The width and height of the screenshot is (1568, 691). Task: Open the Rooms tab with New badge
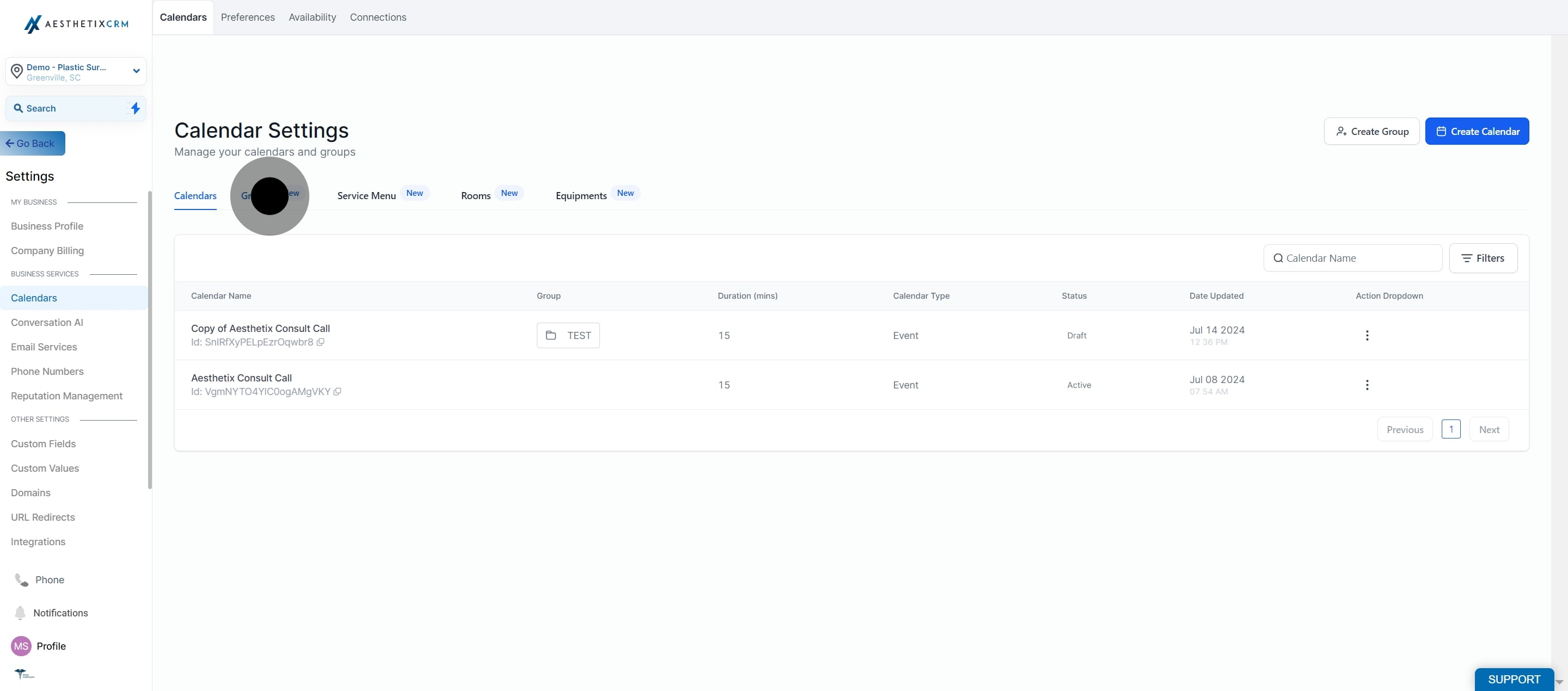[x=475, y=195]
